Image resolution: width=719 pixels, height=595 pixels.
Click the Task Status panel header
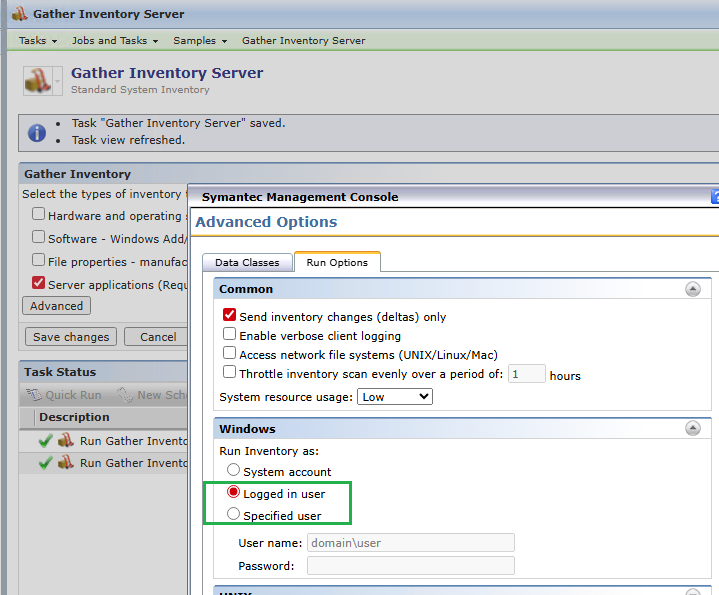tap(103, 372)
